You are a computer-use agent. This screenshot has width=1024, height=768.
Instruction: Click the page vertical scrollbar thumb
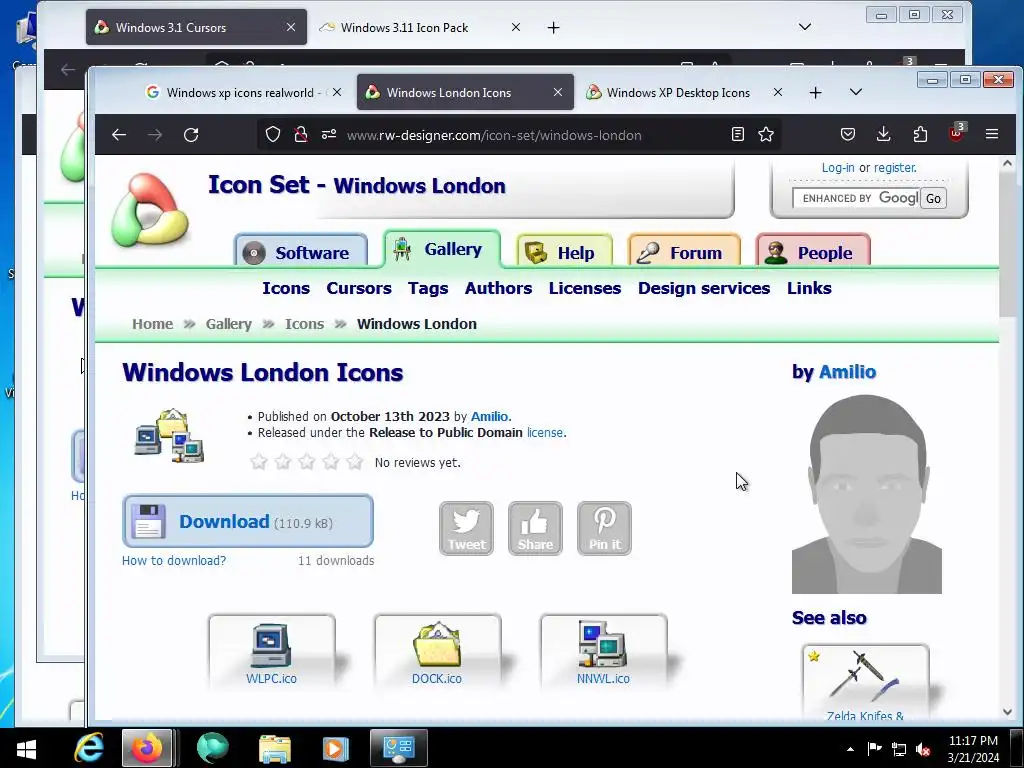click(x=1007, y=246)
